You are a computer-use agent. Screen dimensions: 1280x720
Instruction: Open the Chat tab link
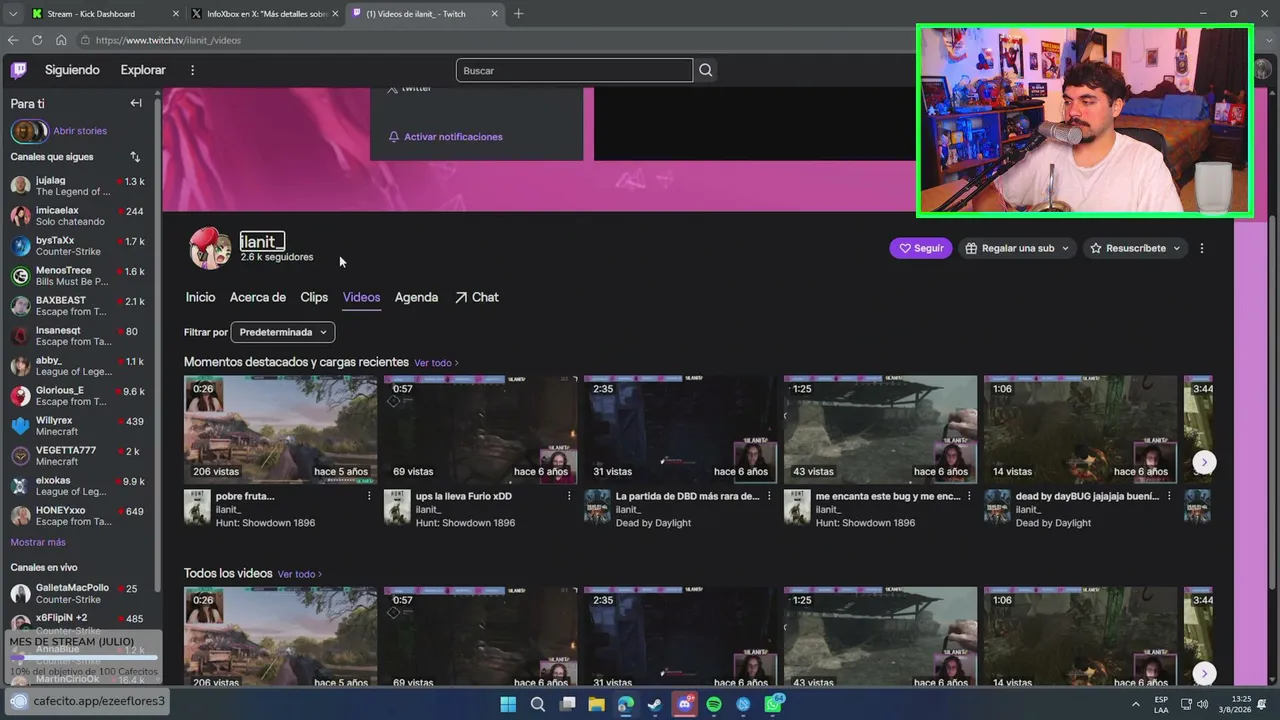tap(476, 297)
